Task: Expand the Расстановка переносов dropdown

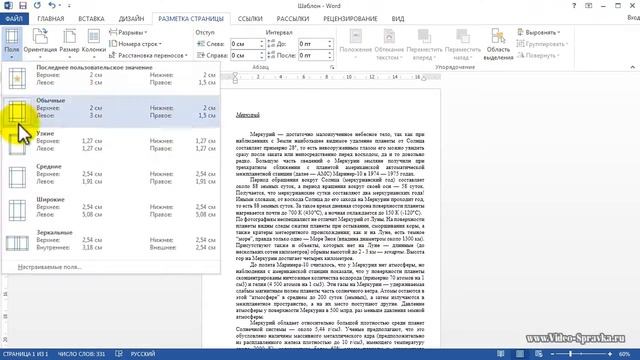Action: click(149, 55)
